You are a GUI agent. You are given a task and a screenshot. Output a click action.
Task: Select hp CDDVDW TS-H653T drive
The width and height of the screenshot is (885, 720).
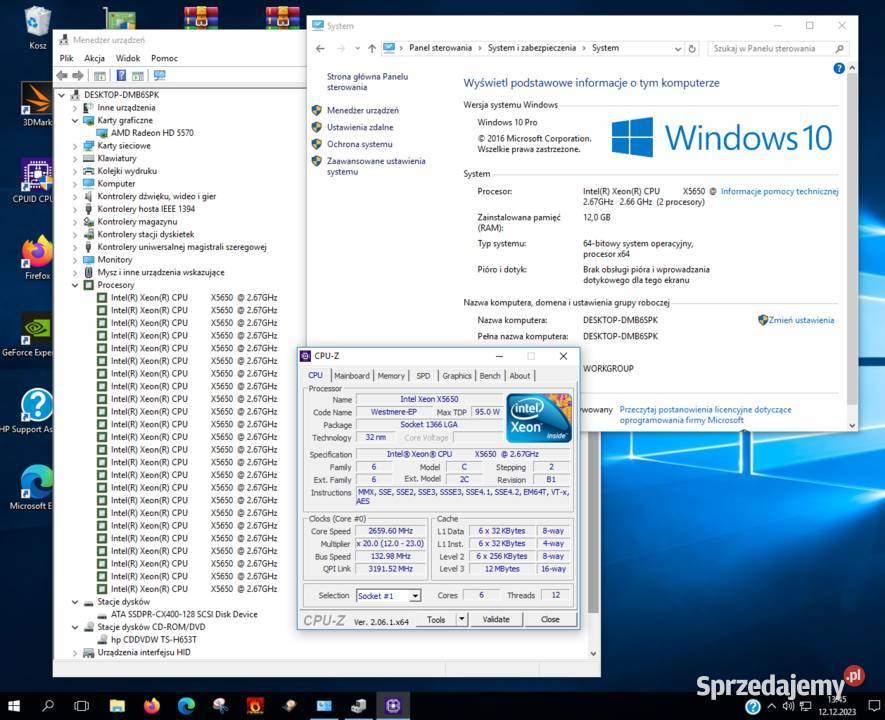(x=154, y=640)
